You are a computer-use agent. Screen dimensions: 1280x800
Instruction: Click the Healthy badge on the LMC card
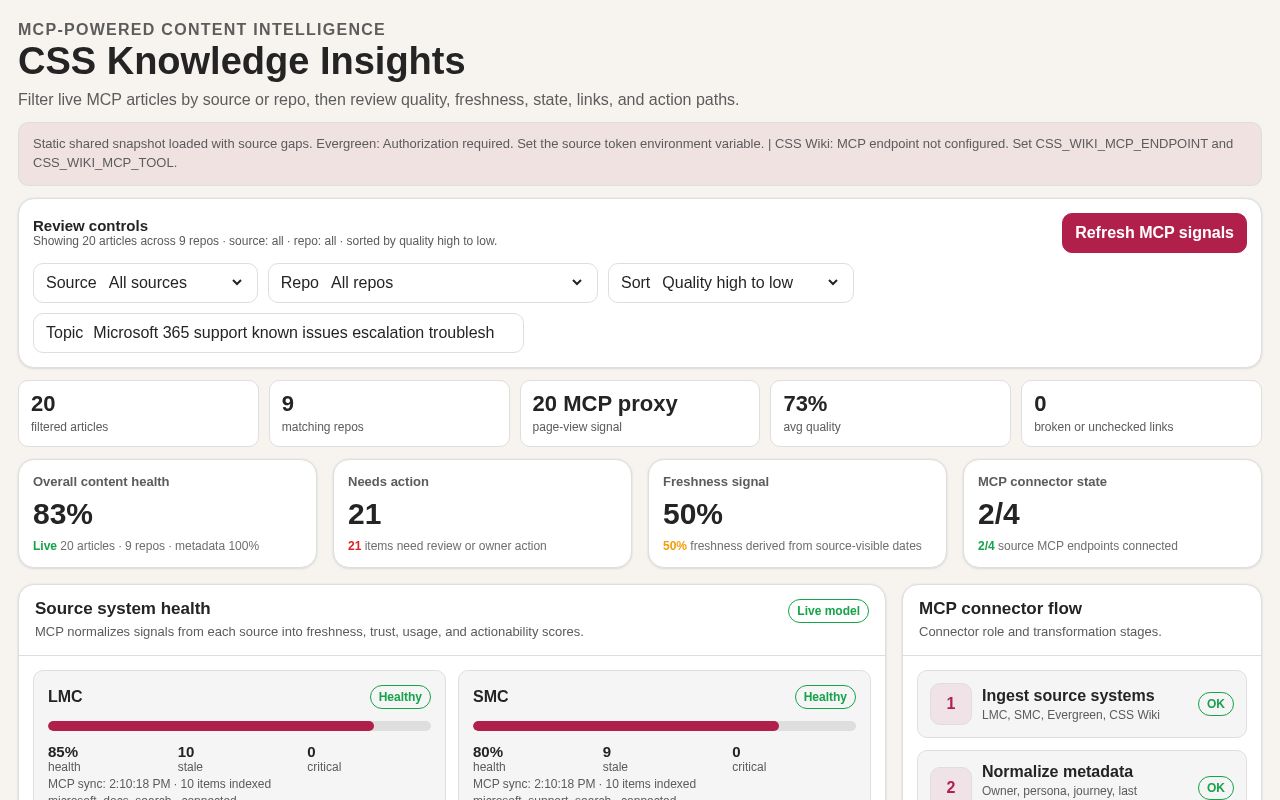point(400,697)
